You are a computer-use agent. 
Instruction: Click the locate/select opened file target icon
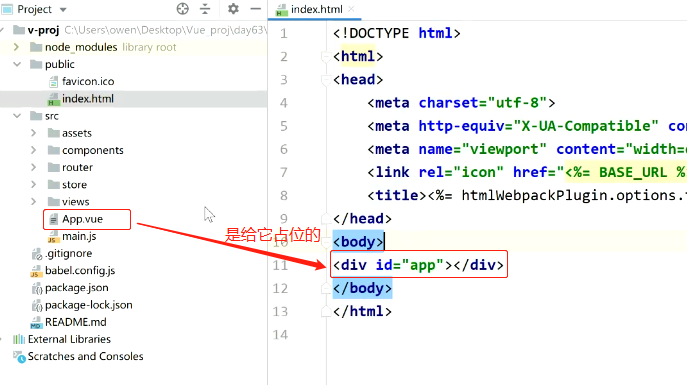pyautogui.click(x=183, y=9)
